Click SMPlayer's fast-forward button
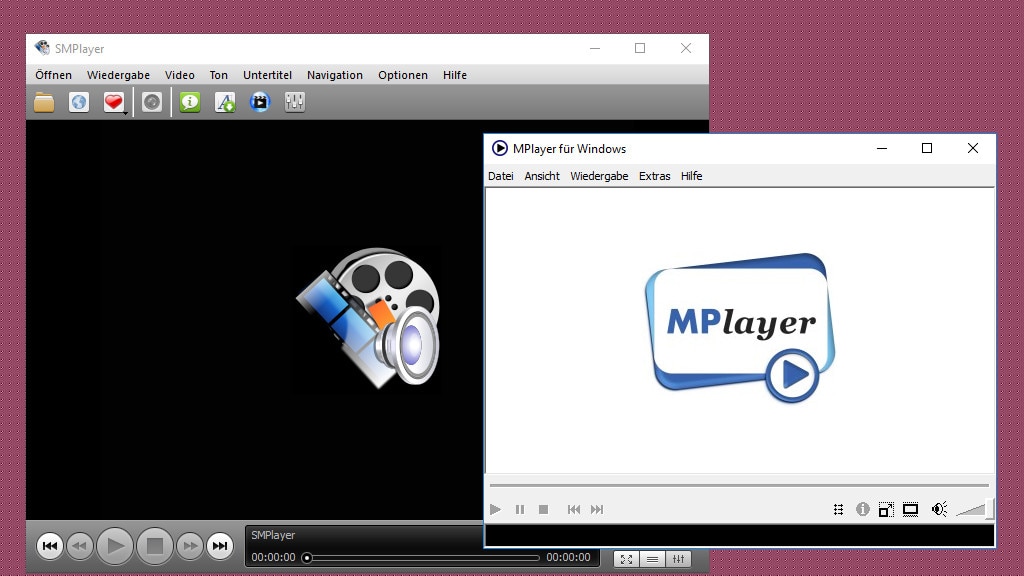Screen dimensions: 1024x576 pyautogui.click(x=189, y=546)
